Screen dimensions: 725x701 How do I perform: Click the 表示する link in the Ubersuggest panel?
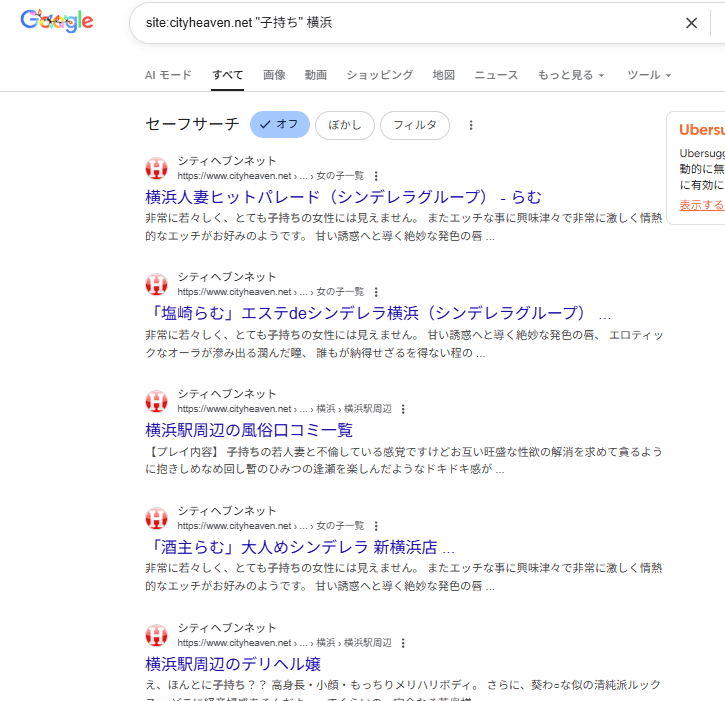pos(701,205)
